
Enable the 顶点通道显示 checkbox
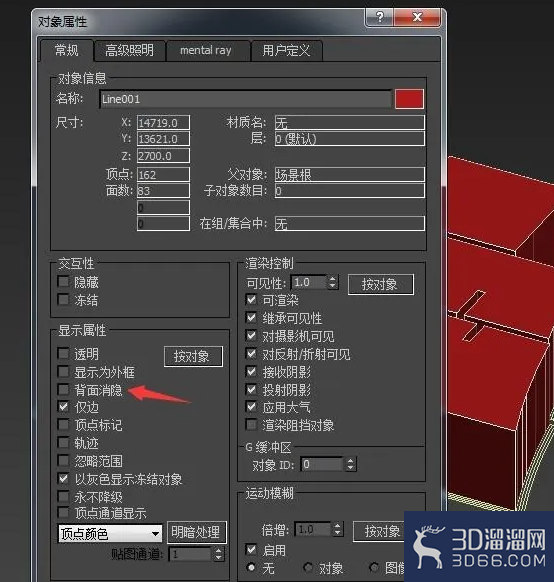[63, 513]
